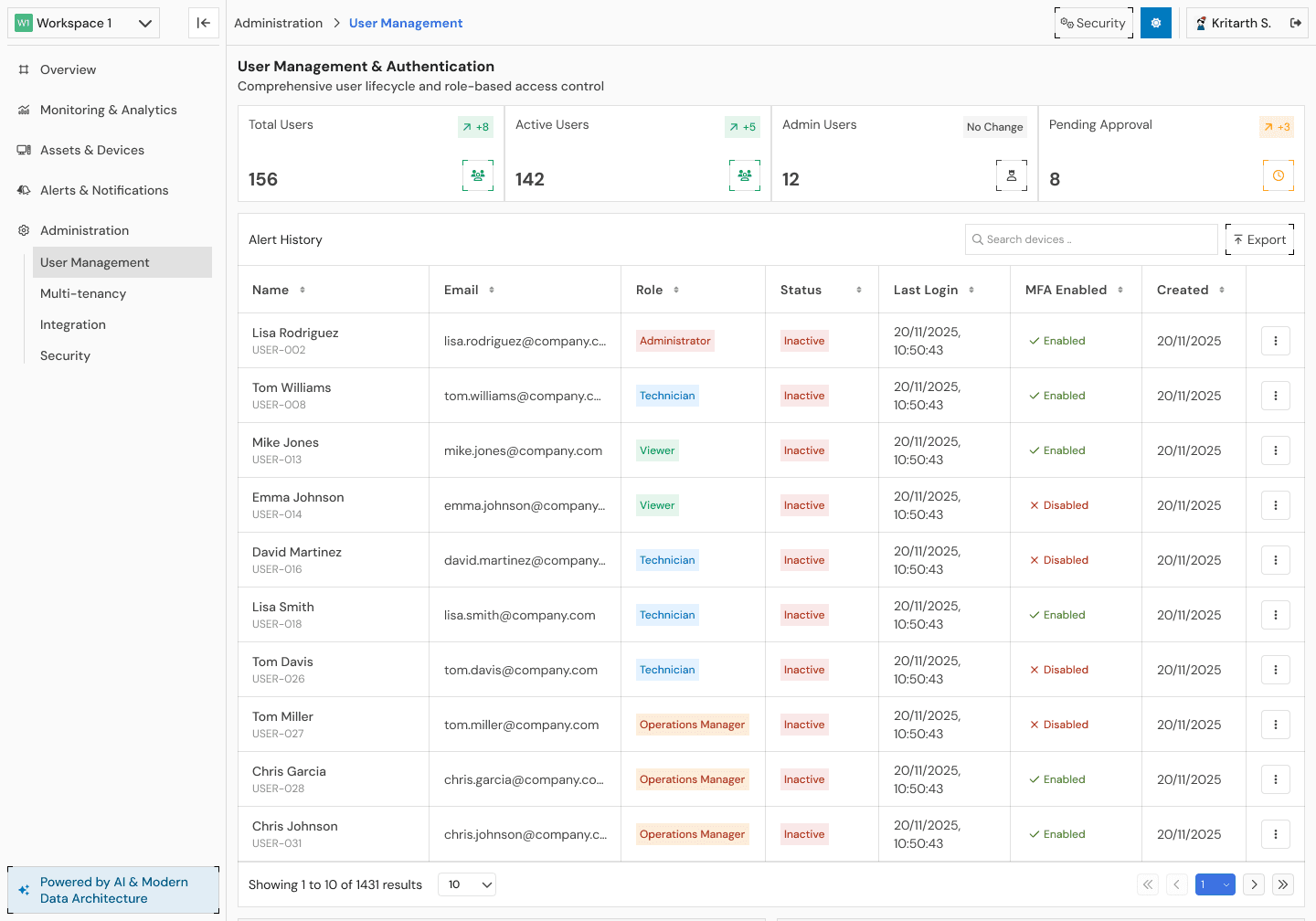1316x921 pixels.
Task: Click the Admin Users person icon
Action: (1012, 175)
